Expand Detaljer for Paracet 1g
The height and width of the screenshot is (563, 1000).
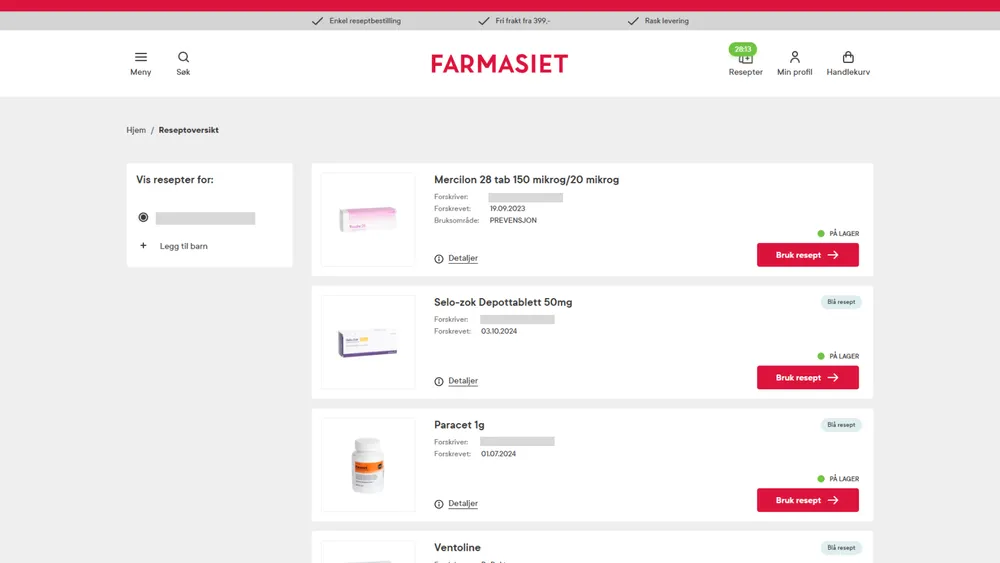pyautogui.click(x=462, y=503)
